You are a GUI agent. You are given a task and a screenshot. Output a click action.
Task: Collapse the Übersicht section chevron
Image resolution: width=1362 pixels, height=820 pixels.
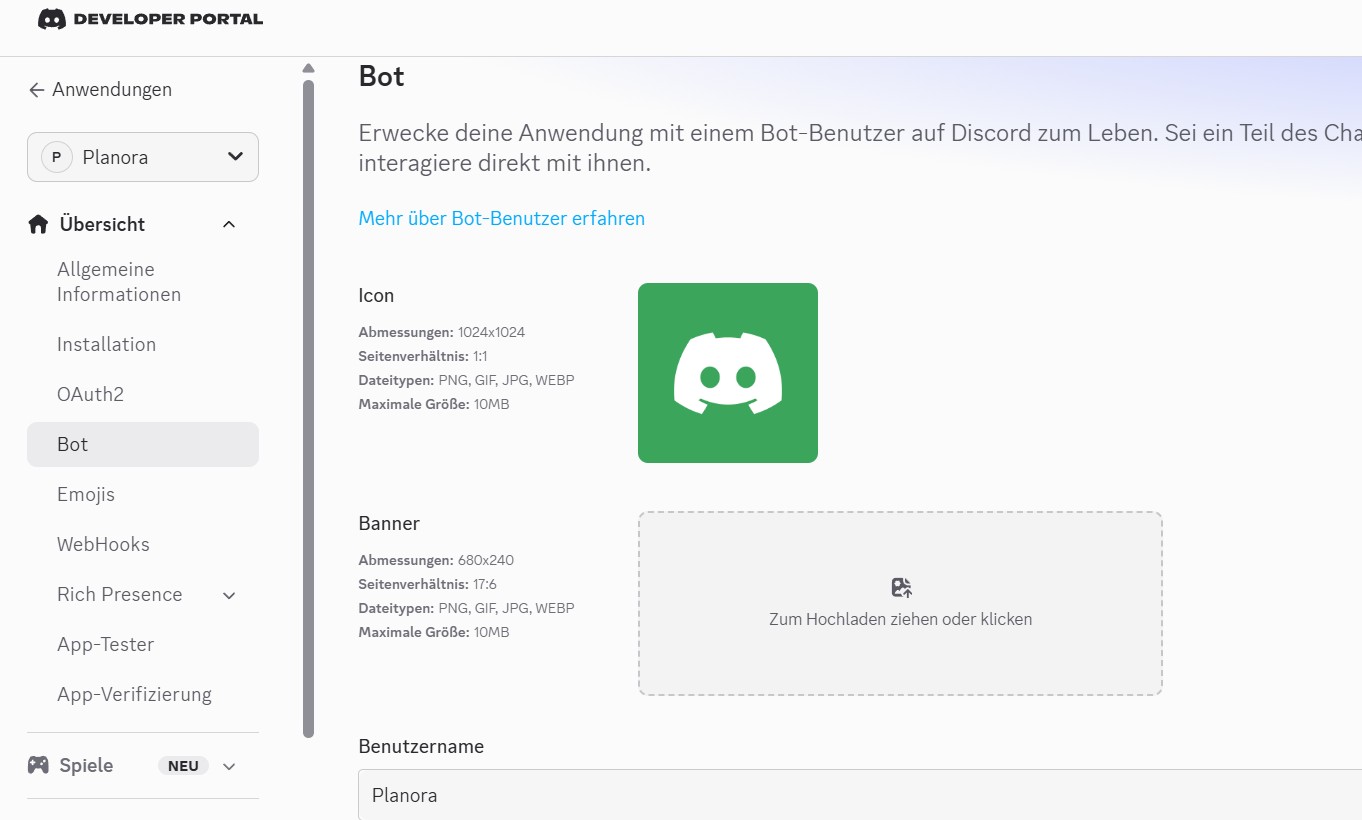[x=229, y=224]
